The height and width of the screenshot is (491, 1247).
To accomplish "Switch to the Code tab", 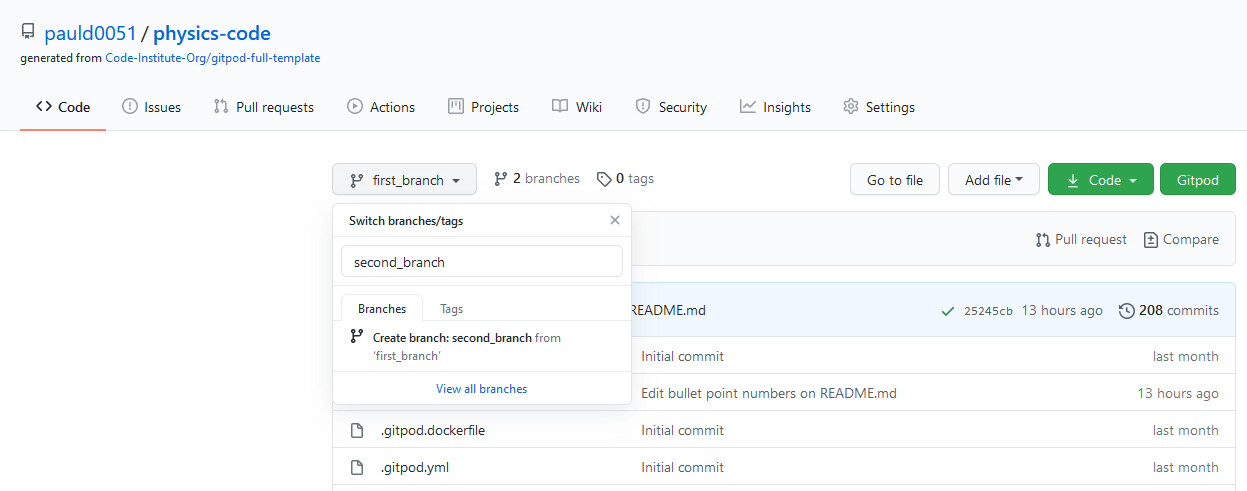I will (x=63, y=107).
